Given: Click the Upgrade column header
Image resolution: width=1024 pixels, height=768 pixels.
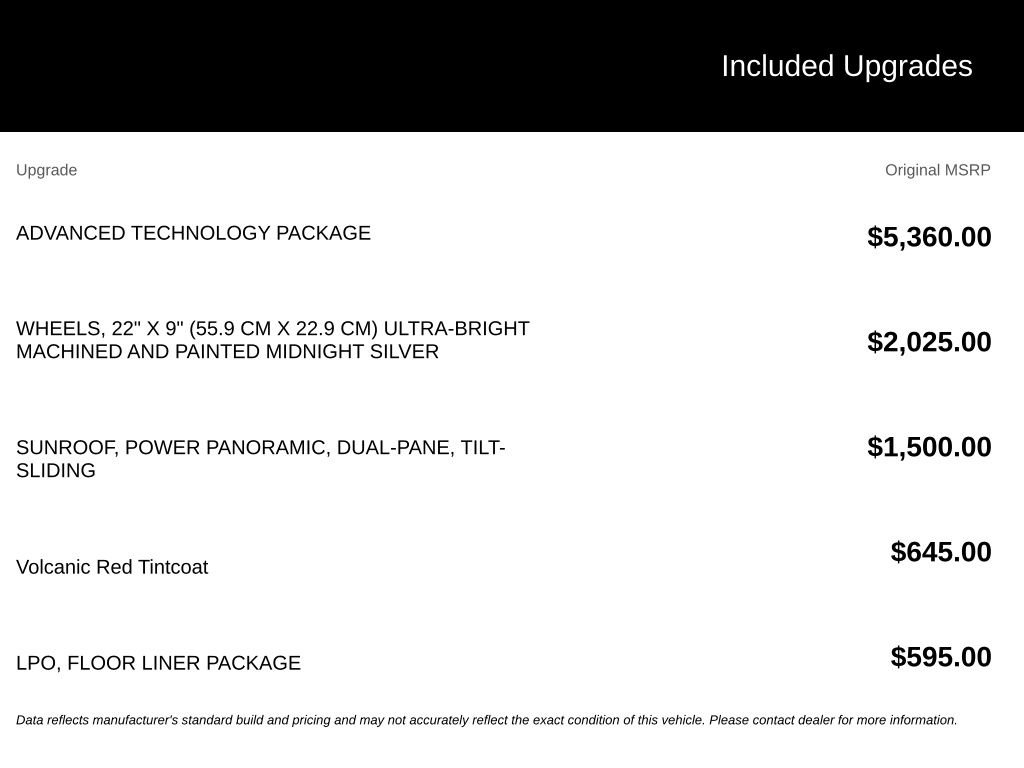Looking at the screenshot, I should (x=46, y=170).
